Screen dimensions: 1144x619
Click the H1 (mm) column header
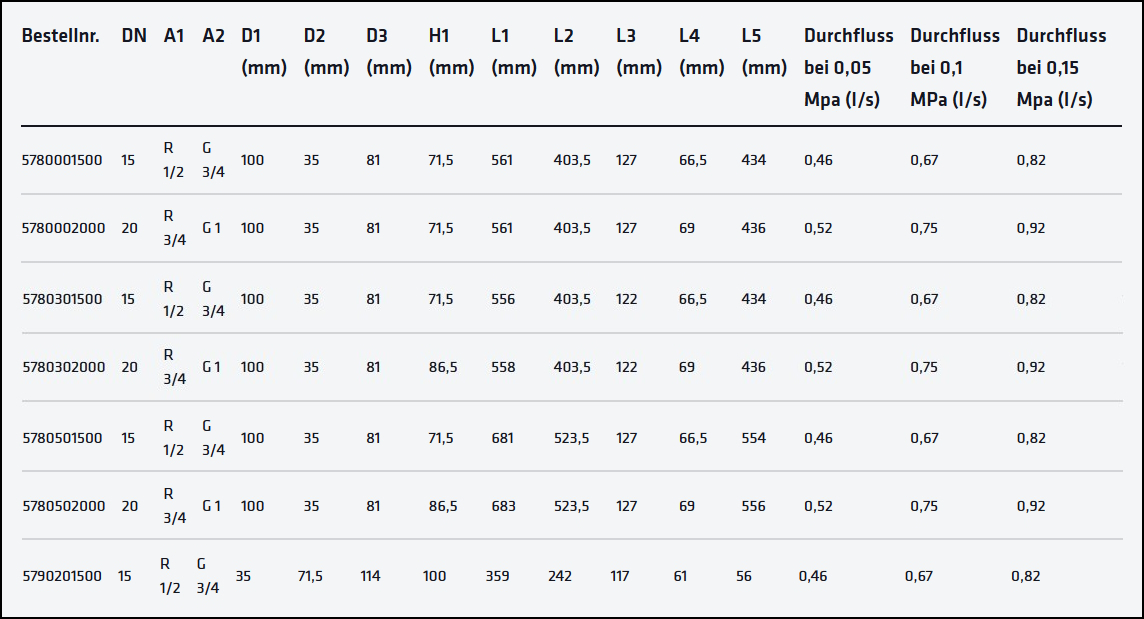pos(451,52)
